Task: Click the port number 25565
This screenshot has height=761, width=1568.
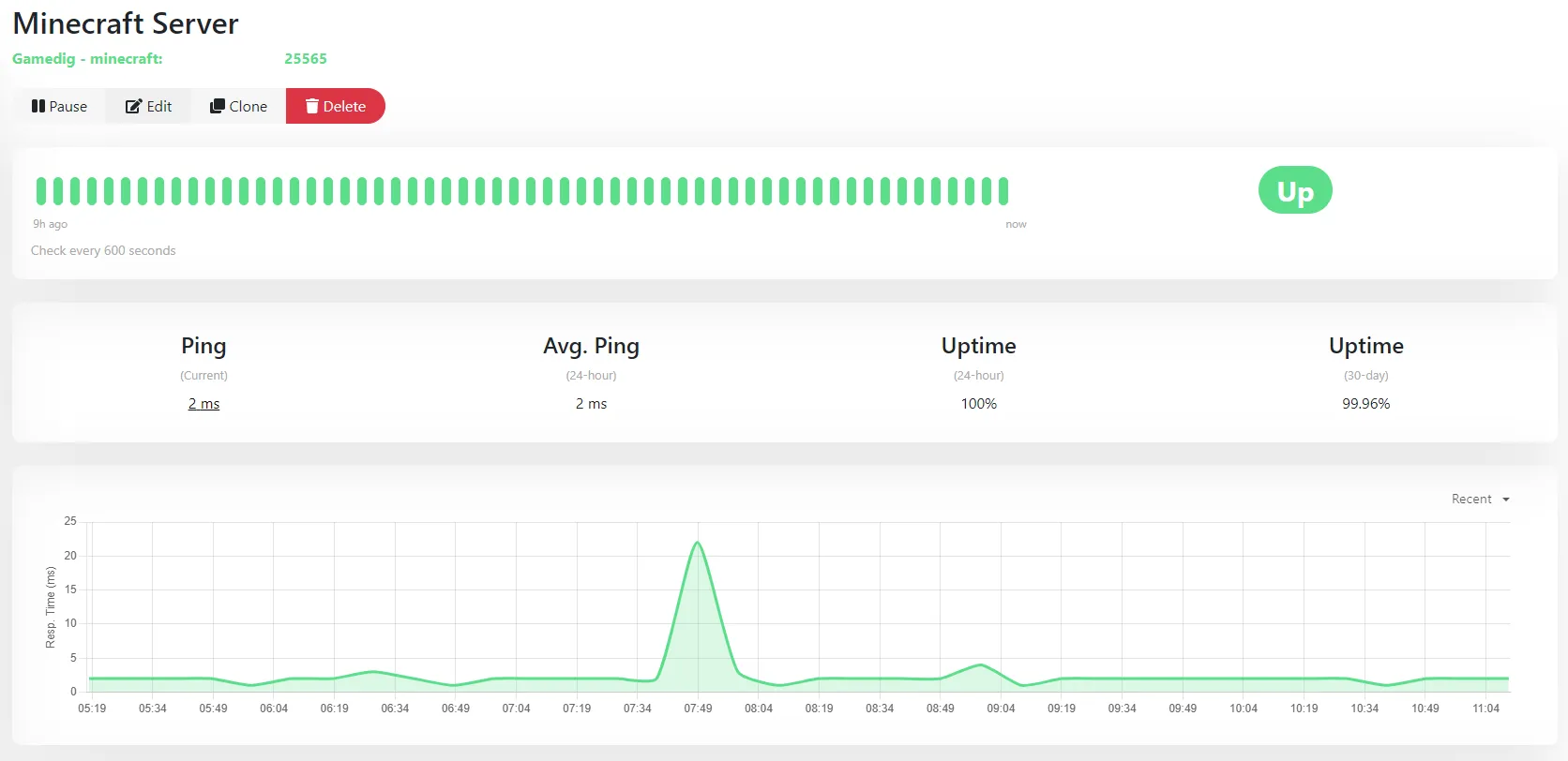Action: coord(306,58)
